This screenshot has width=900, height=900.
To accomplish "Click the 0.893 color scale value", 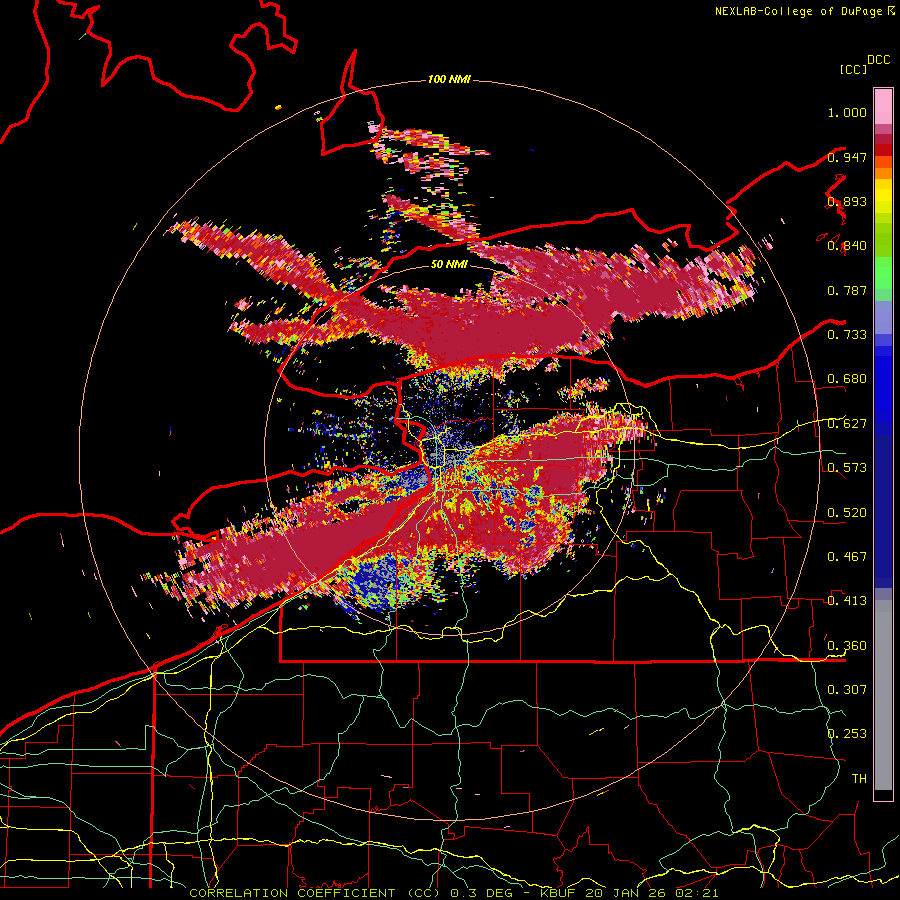I will pos(847,201).
